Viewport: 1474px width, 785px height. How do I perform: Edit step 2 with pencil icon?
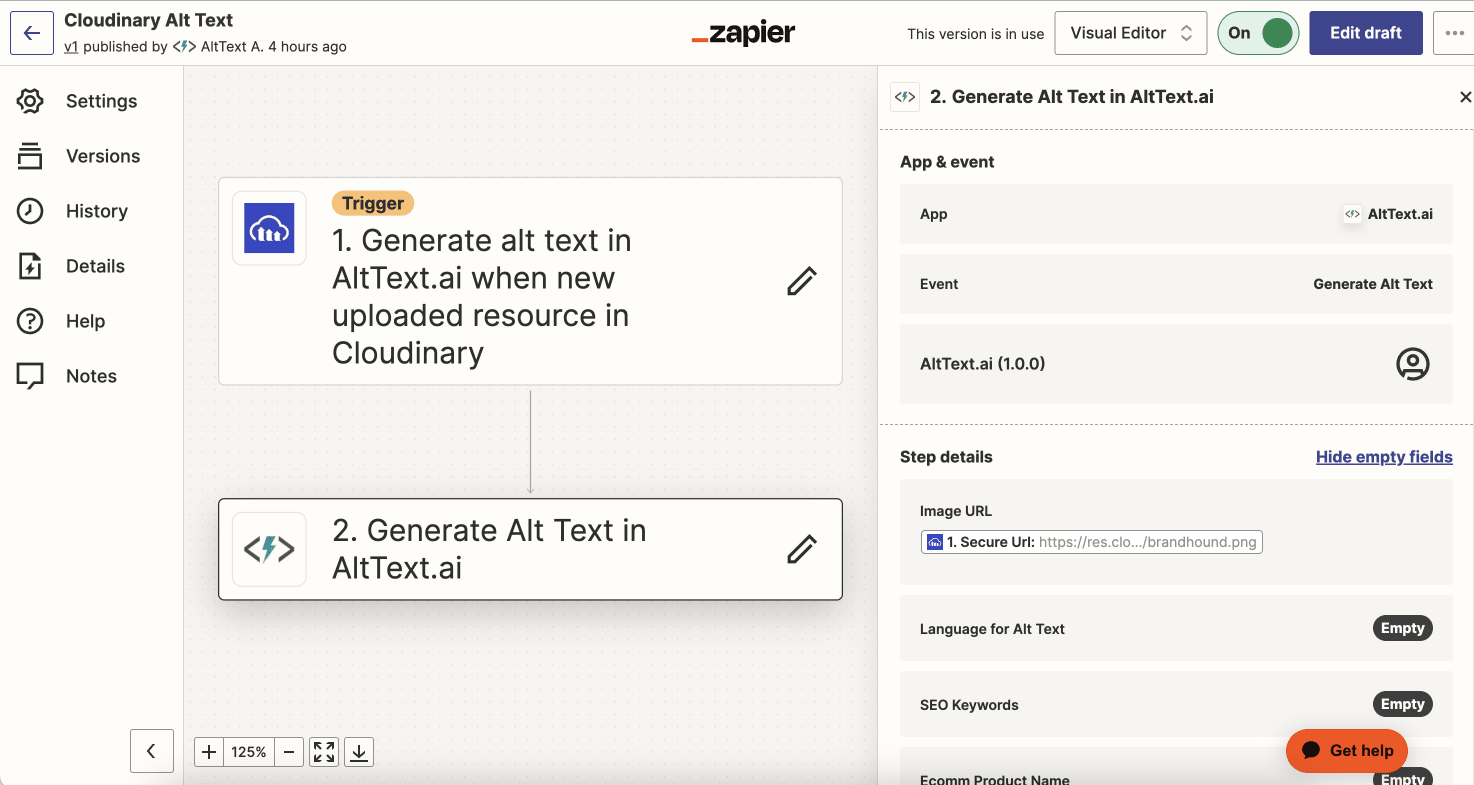tap(801, 549)
